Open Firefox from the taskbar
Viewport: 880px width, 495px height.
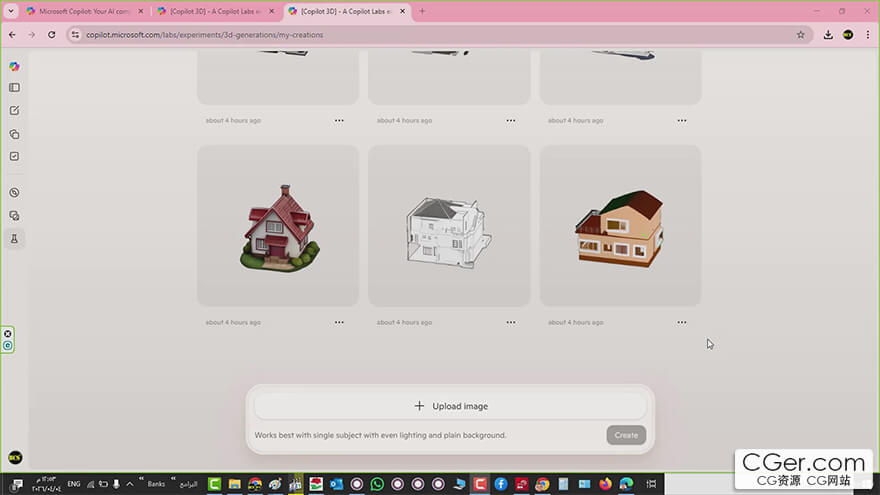605,484
